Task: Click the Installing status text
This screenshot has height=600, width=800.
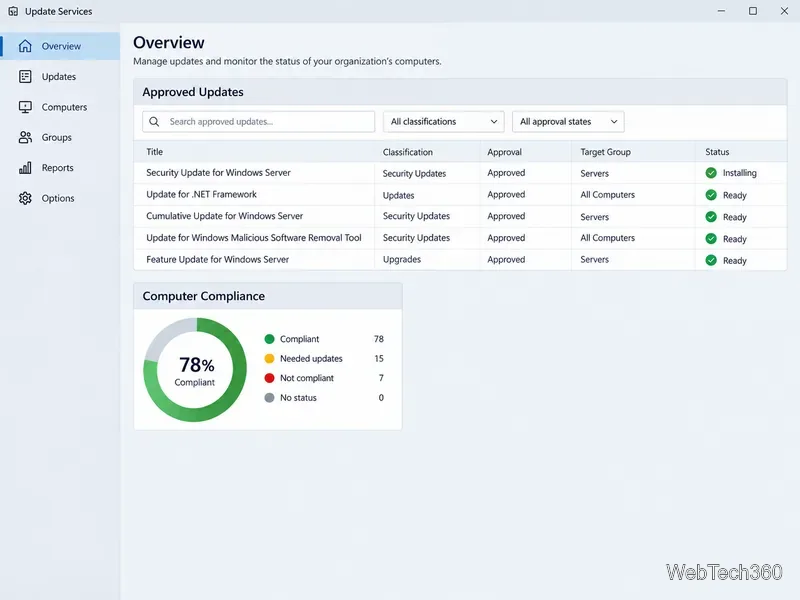Action: [739, 173]
